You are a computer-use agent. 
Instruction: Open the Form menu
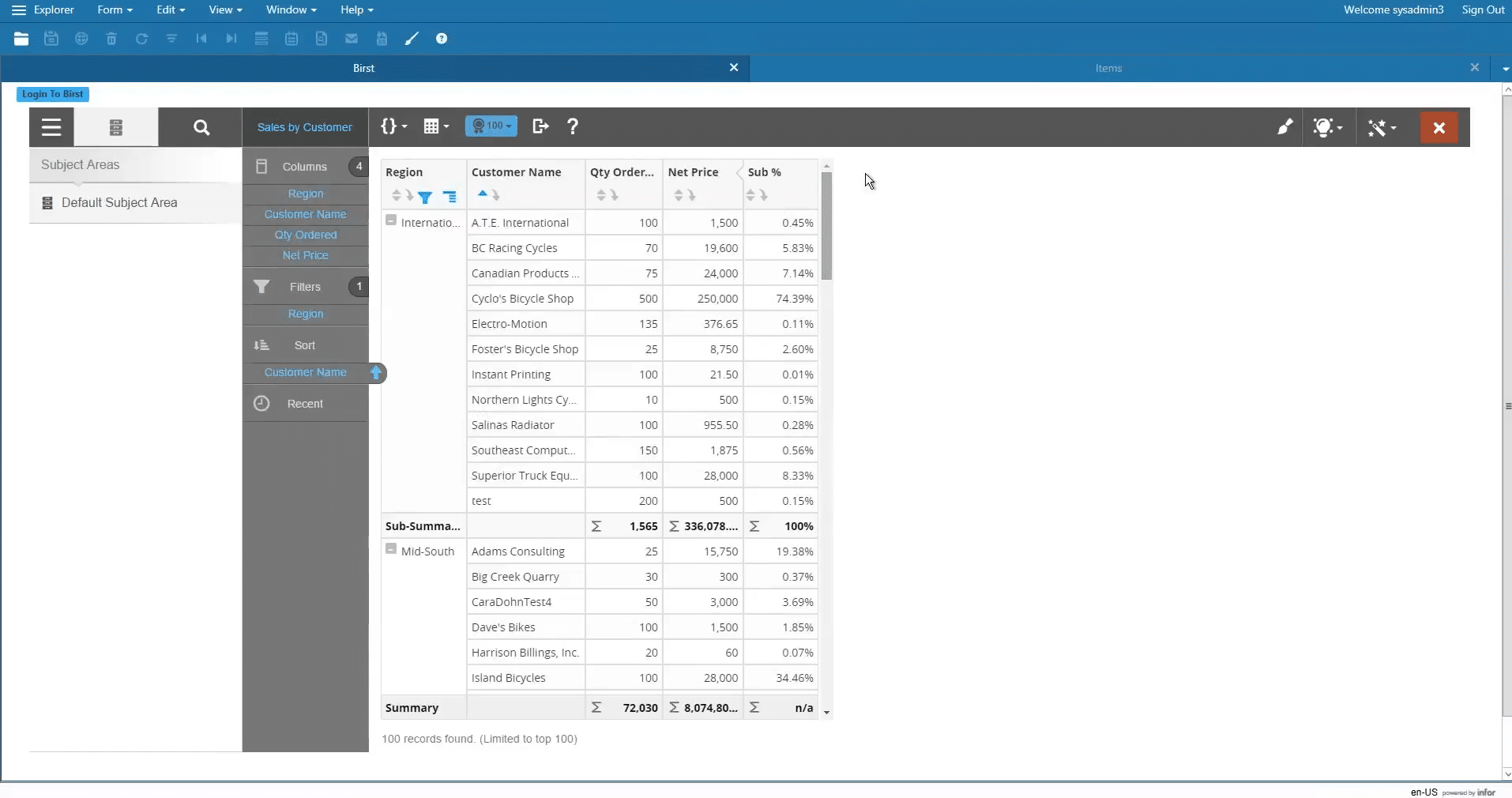(115, 9)
